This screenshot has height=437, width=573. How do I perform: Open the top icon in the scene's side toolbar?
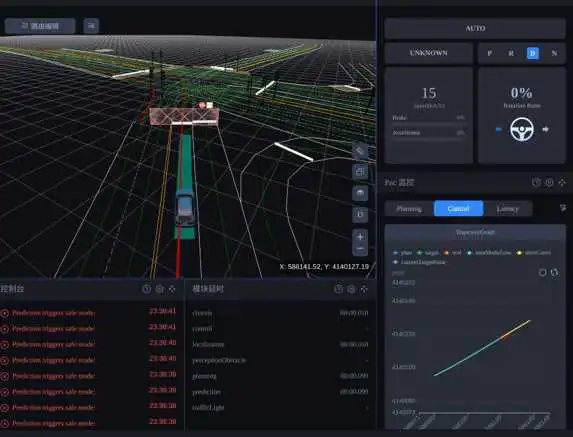tap(360, 151)
